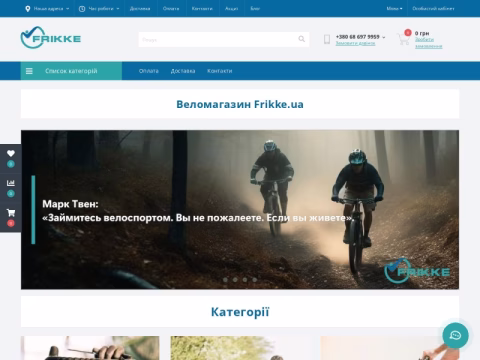Click the phone icon beside the number
The width and height of the screenshot is (480, 360).
(327, 39)
